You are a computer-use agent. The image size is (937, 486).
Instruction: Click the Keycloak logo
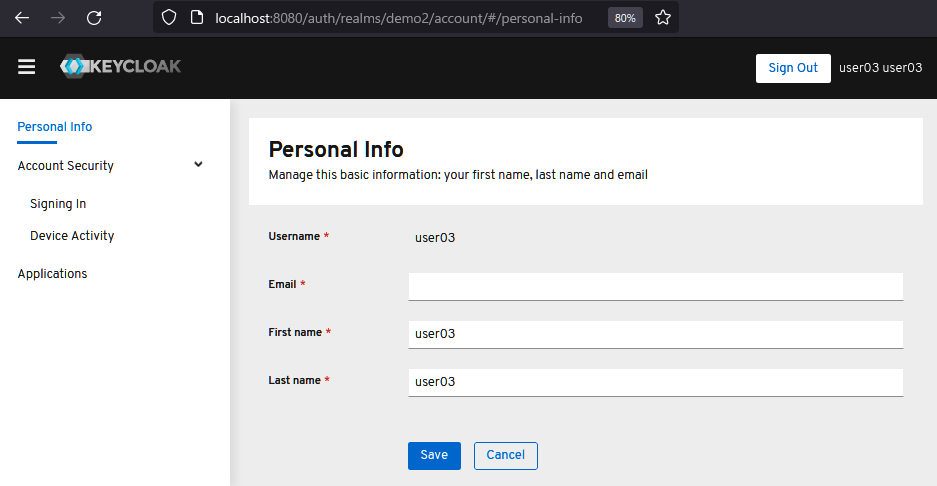click(x=120, y=67)
